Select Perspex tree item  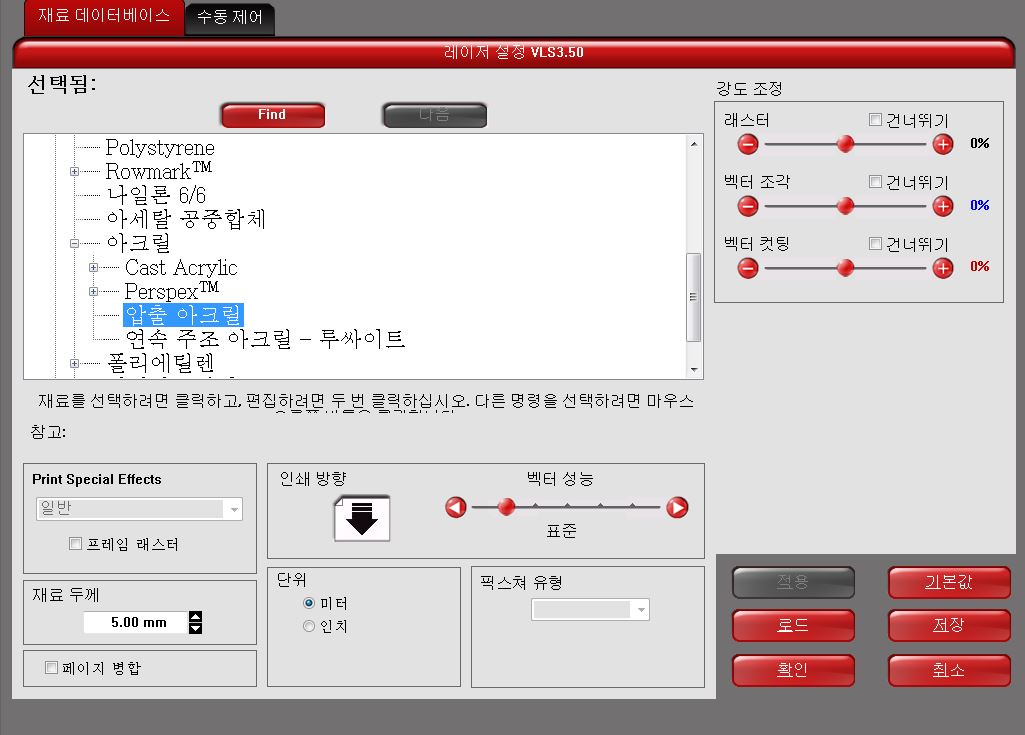point(171,291)
